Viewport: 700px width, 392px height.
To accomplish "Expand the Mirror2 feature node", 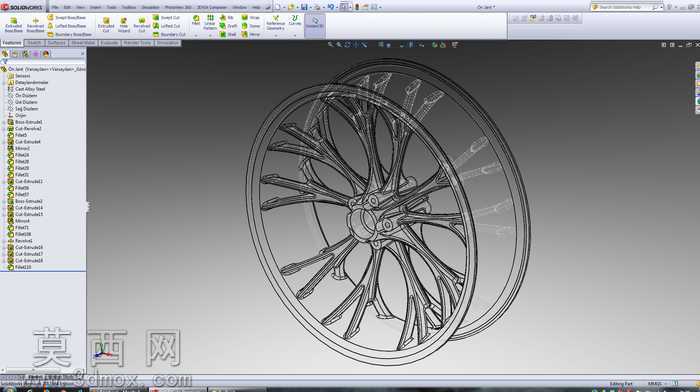I will point(4,148).
